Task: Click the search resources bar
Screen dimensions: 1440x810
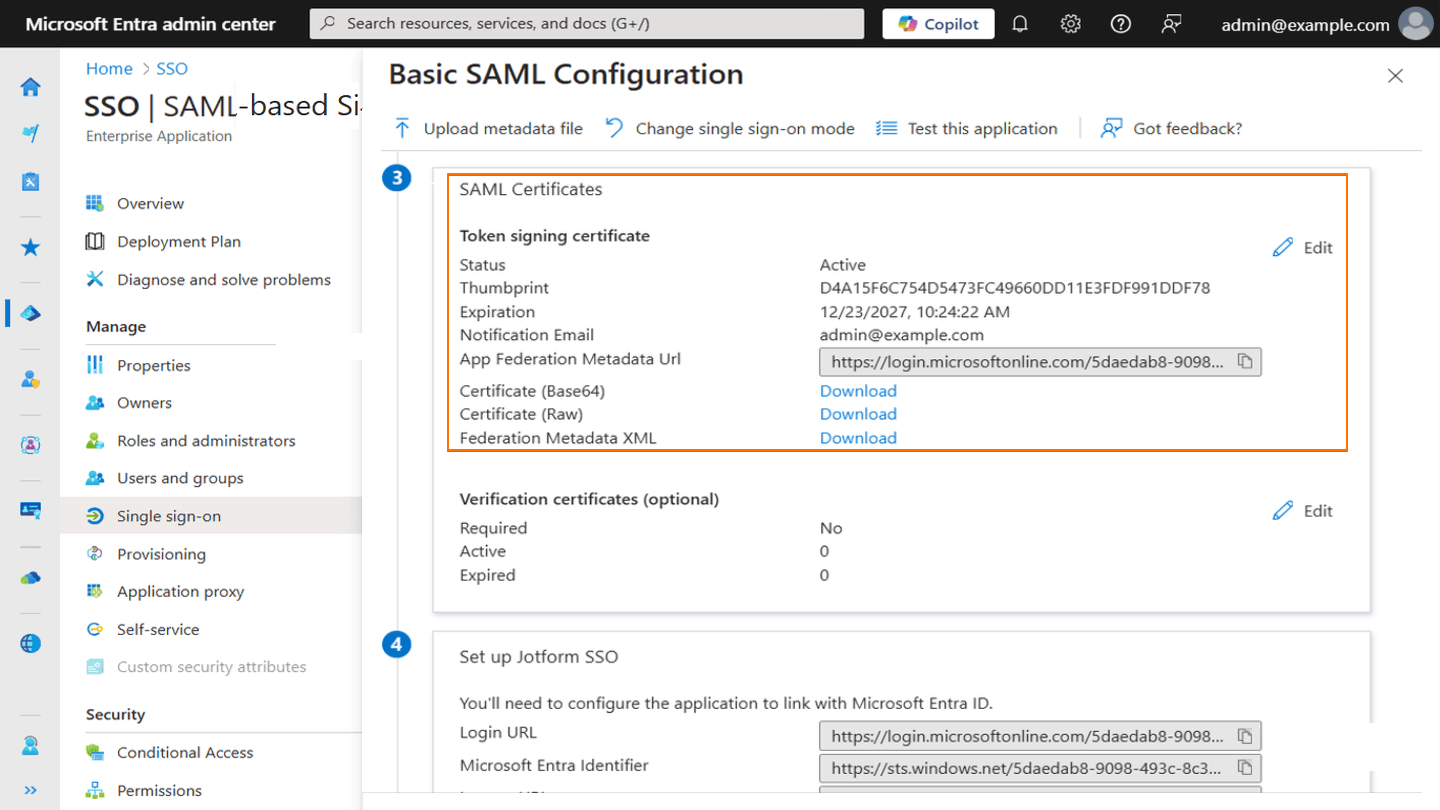Action: pyautogui.click(x=590, y=23)
